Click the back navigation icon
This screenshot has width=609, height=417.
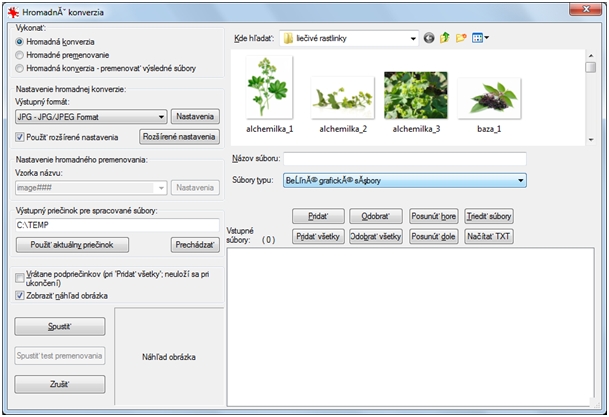429,38
